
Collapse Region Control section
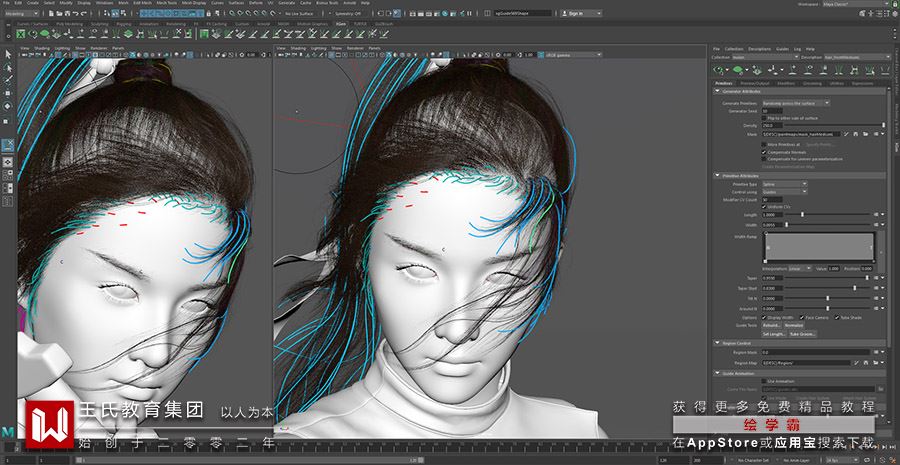[x=717, y=343]
